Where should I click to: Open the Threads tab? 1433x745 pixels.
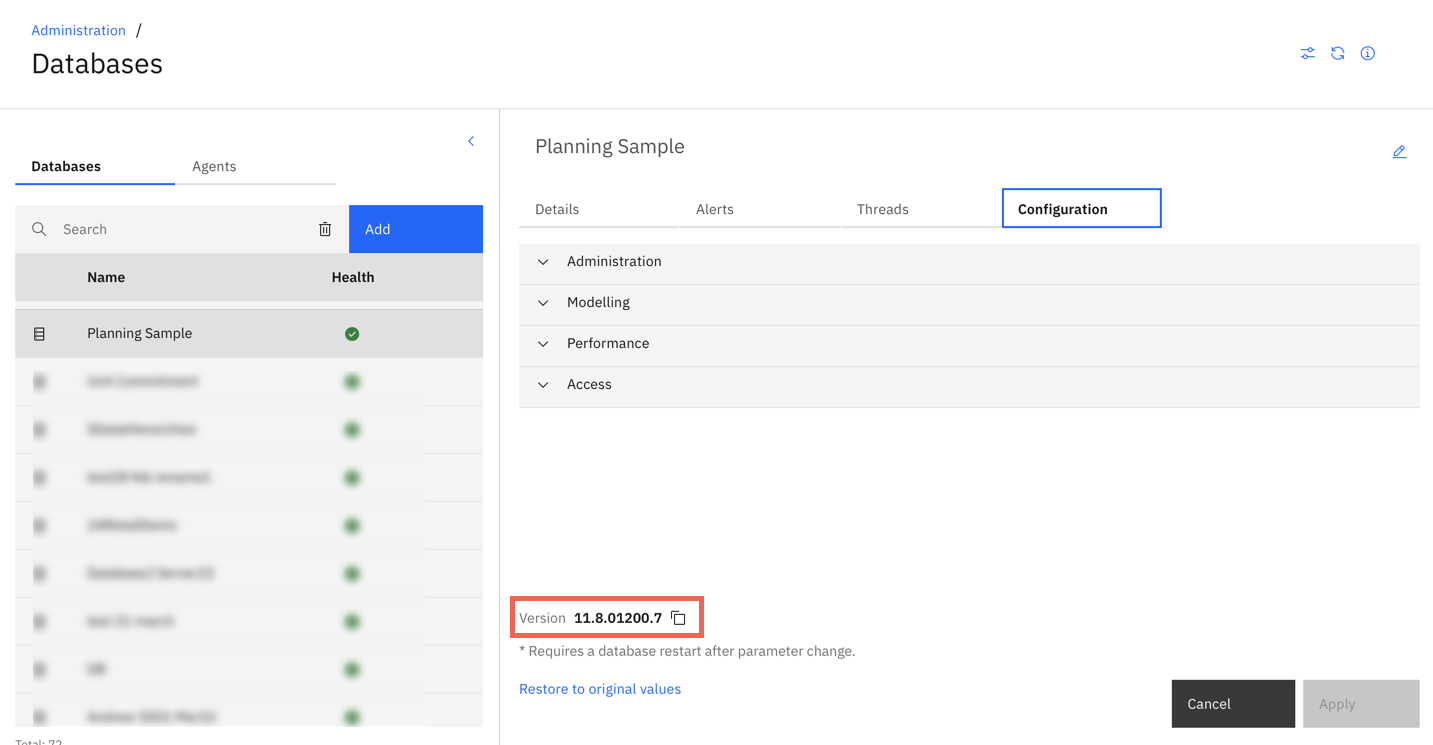882,209
